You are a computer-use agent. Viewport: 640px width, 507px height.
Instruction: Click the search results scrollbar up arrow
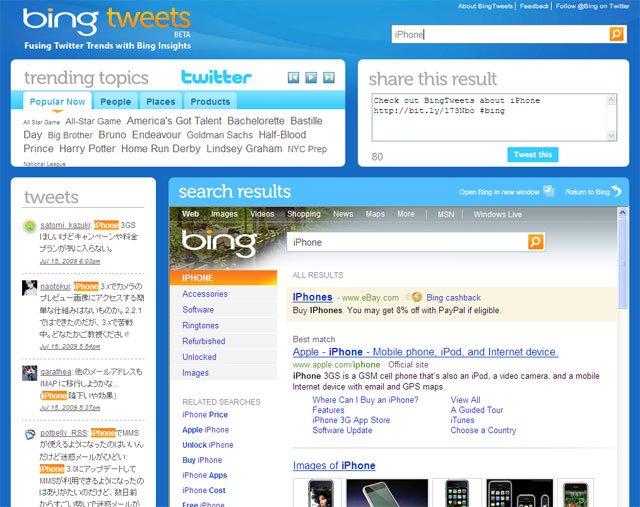(622, 212)
